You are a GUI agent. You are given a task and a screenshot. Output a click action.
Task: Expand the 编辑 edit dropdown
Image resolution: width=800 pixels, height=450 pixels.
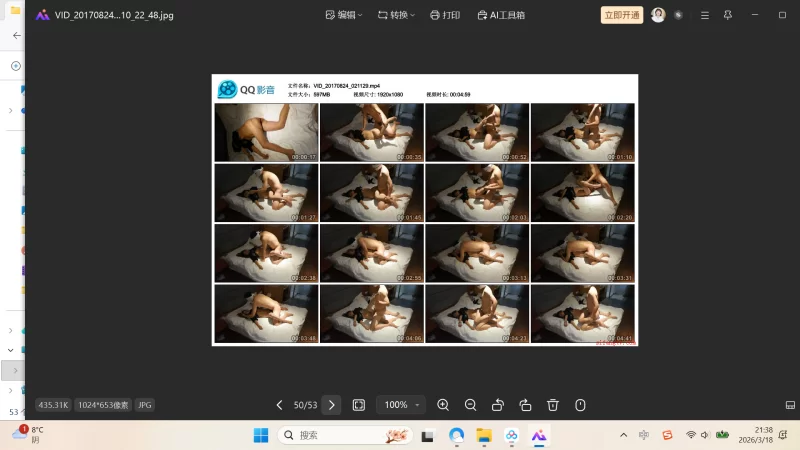[345, 15]
